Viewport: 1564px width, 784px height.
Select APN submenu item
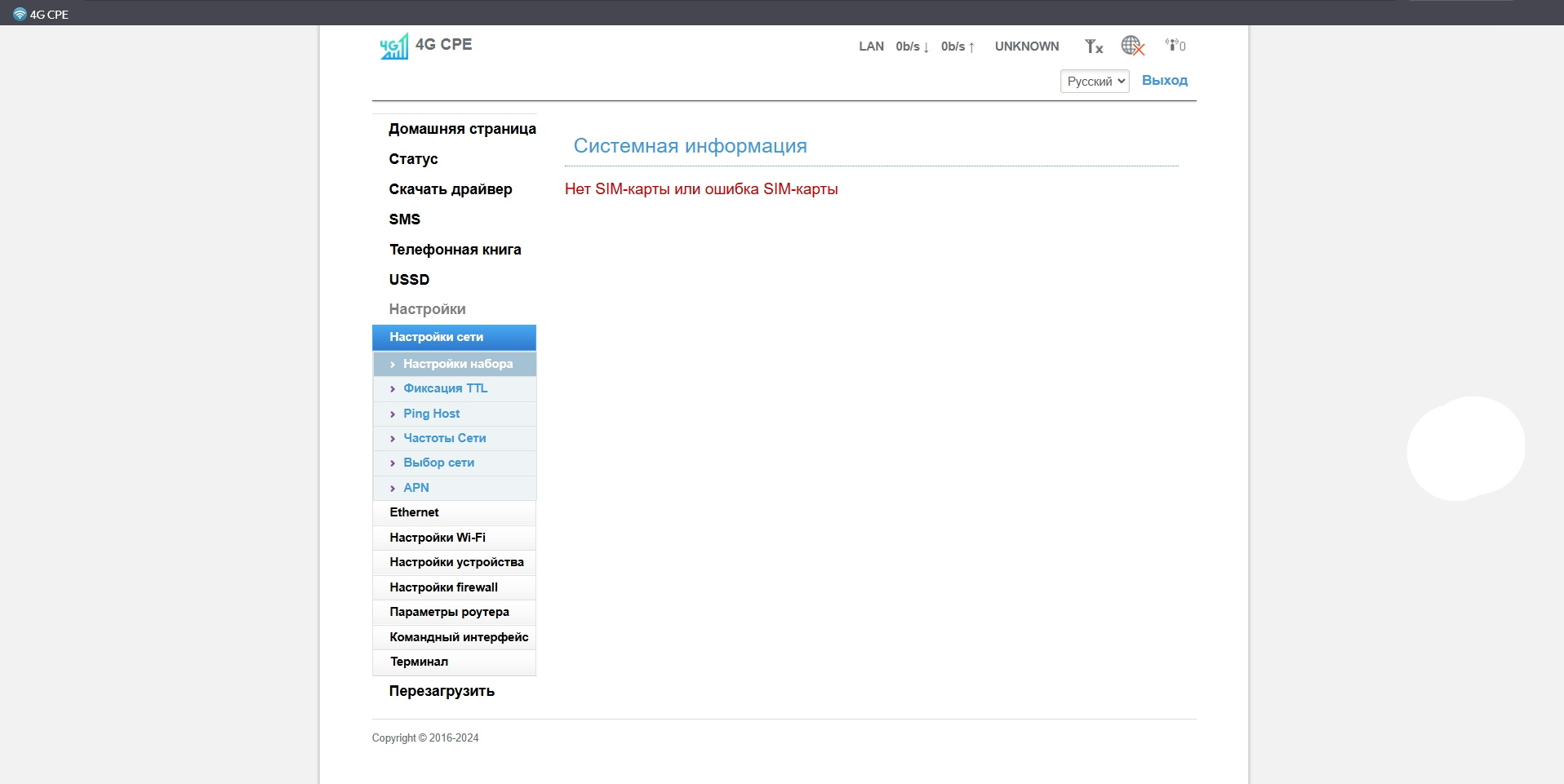click(455, 488)
